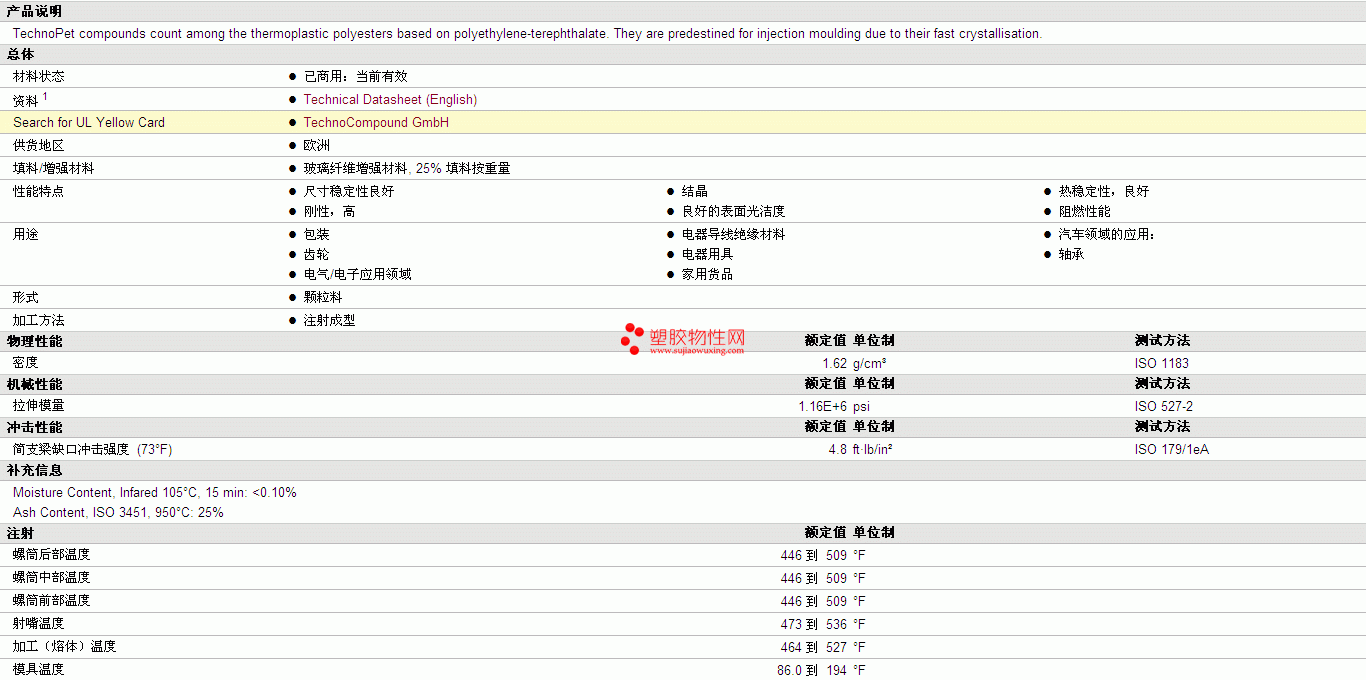This screenshot has width=1366, height=680.
Task: Click the 加工（熔体）温度 row label
Action: [65, 647]
